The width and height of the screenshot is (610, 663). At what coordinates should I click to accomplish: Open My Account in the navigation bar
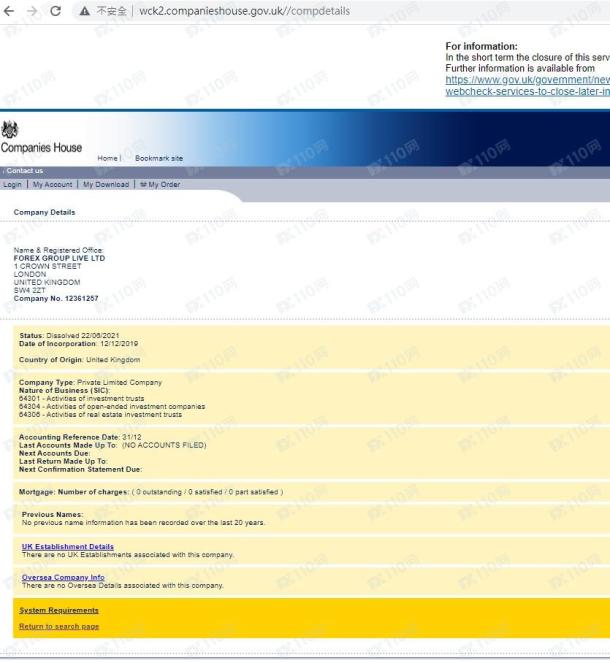pyautogui.click(x=52, y=184)
